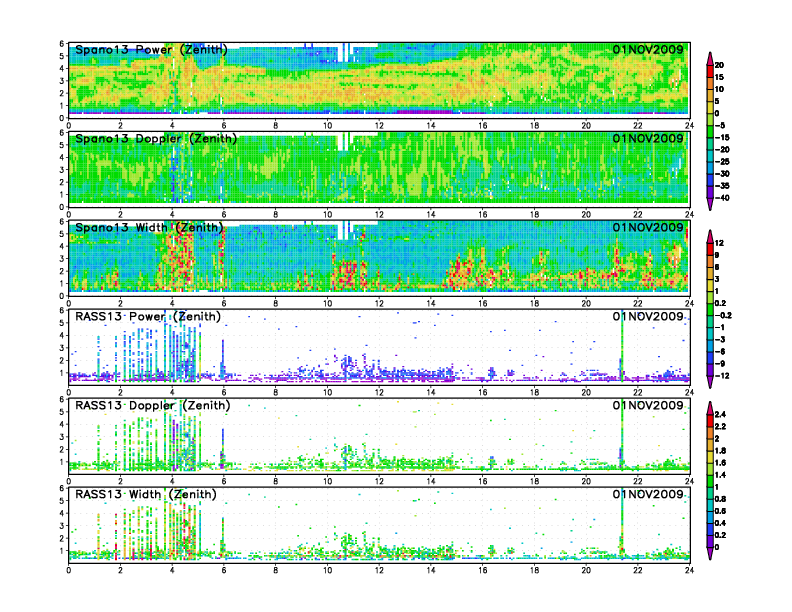Viewport: 792px width, 612px height.
Task: Click the "-40" label on the top colorbar
Action: tap(722, 198)
